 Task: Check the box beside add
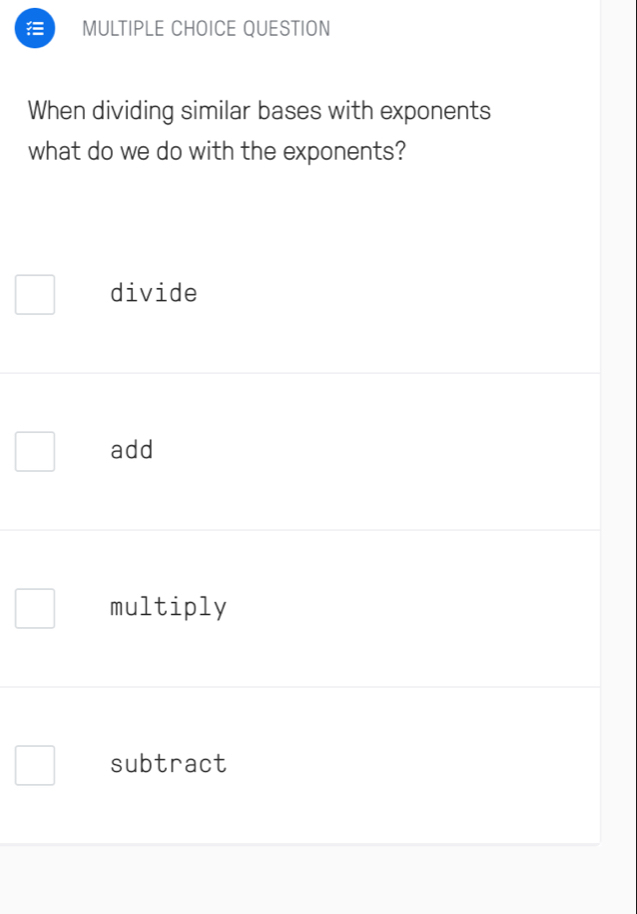click(x=35, y=451)
